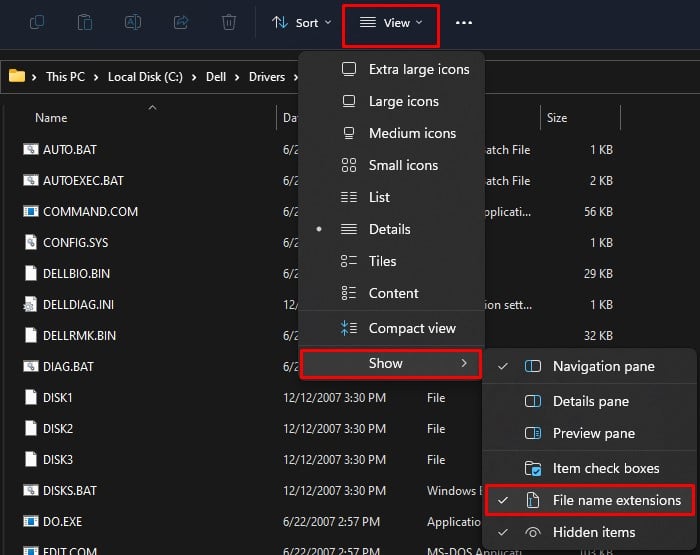Viewport: 700px width, 555px height.
Task: Open the COMMAND.COM file
Action: tap(90, 212)
